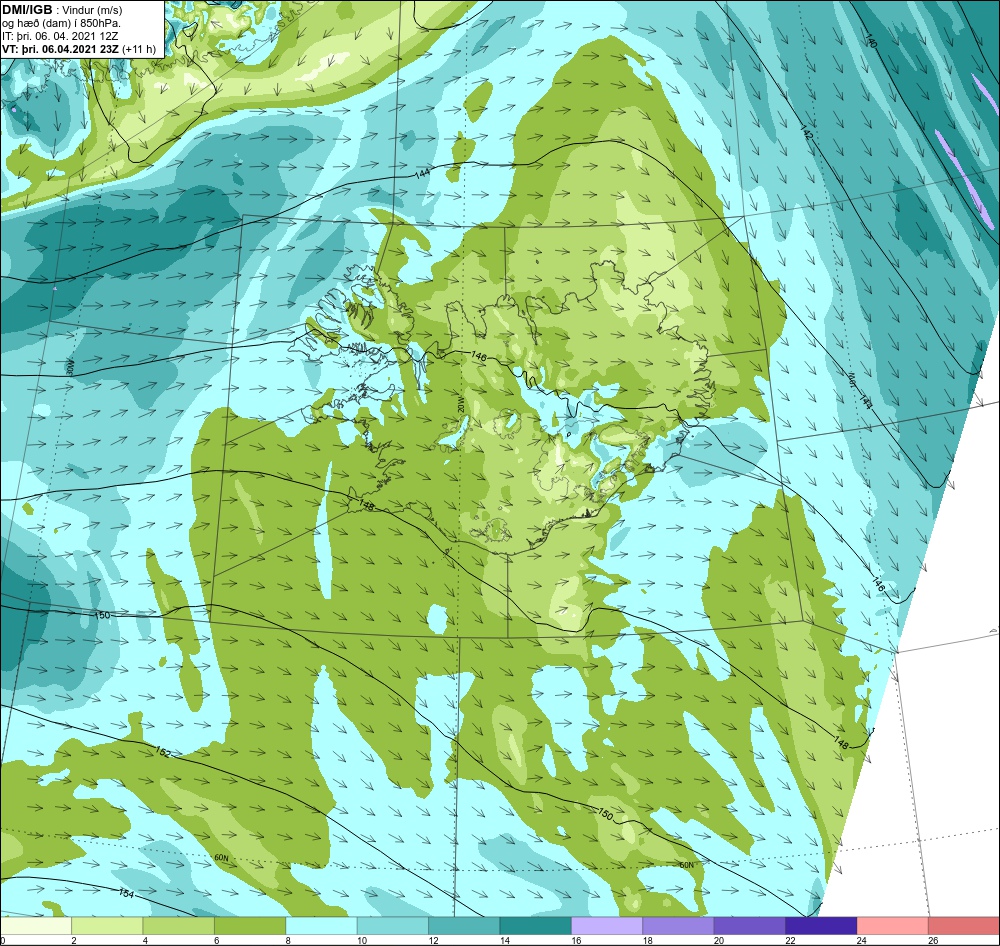Choose the dark indigo 22–24 m/s legend swatch
The image size is (1000, 946).
click(x=821, y=926)
